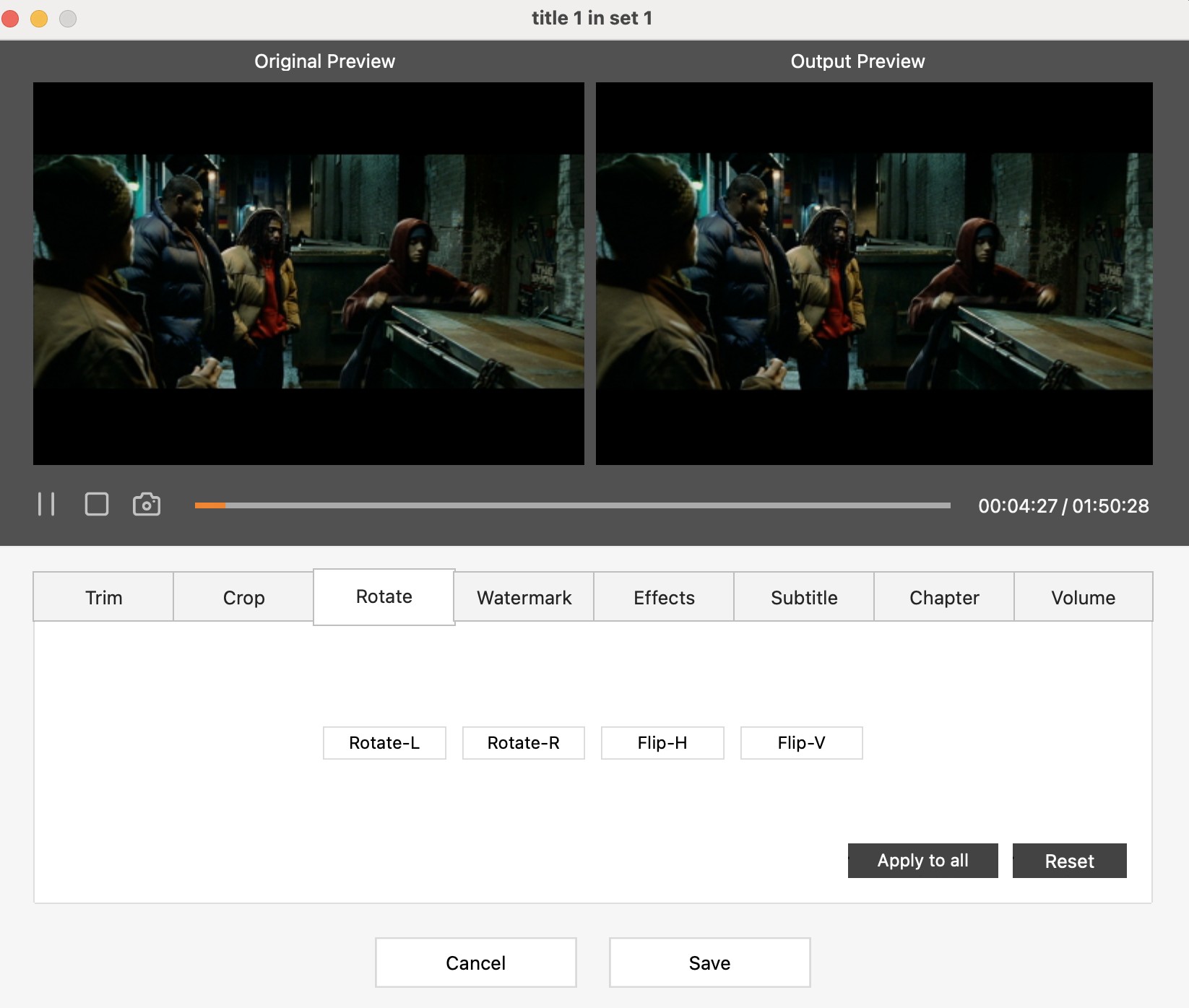Pause the video playback

pyautogui.click(x=46, y=504)
